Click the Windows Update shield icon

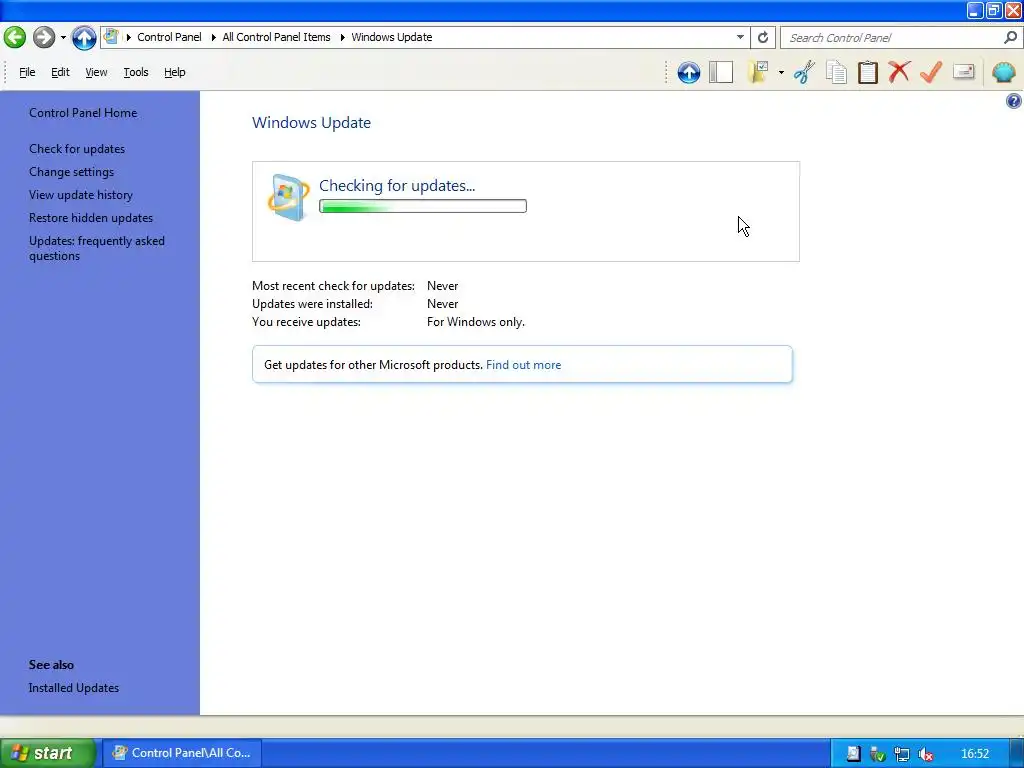click(x=288, y=197)
